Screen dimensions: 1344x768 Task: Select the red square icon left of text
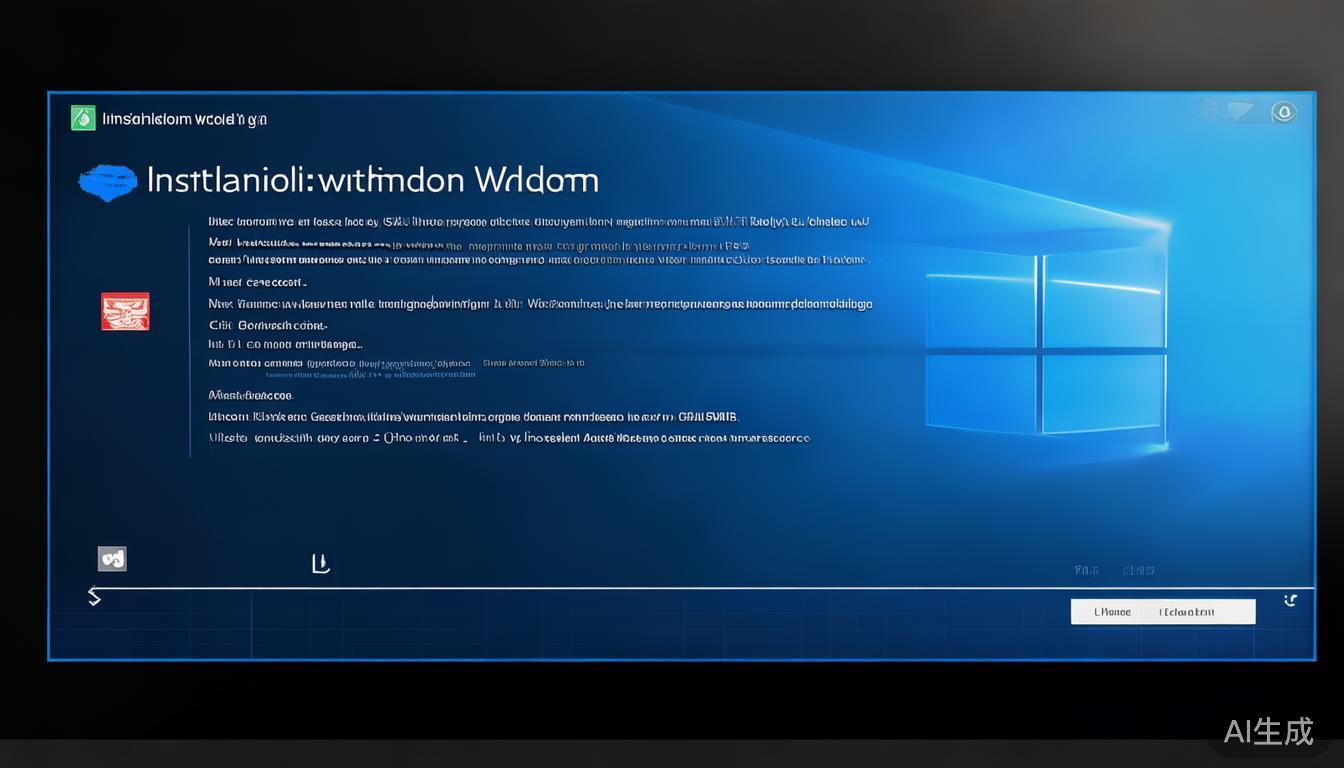tap(125, 311)
